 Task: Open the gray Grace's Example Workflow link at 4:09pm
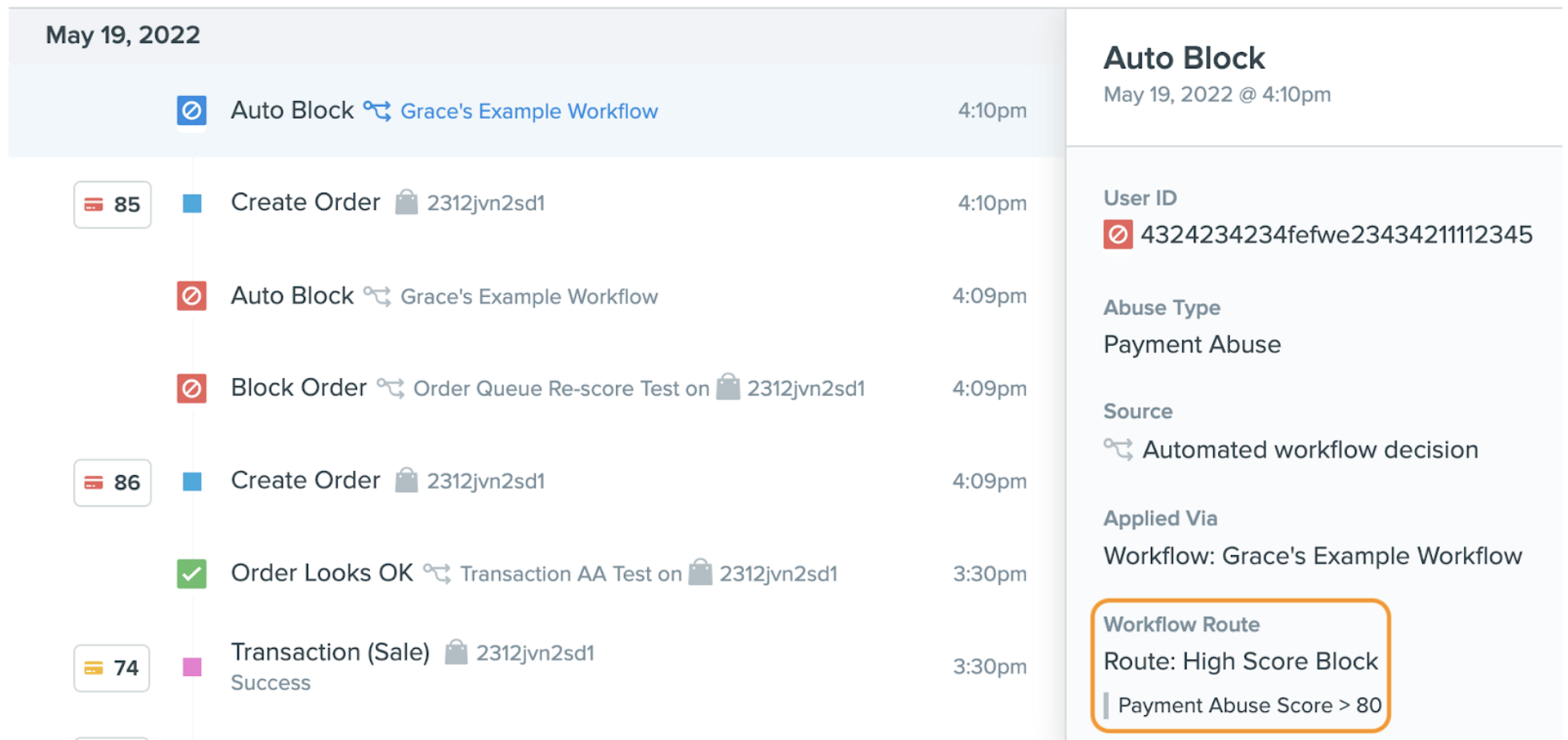coord(529,297)
